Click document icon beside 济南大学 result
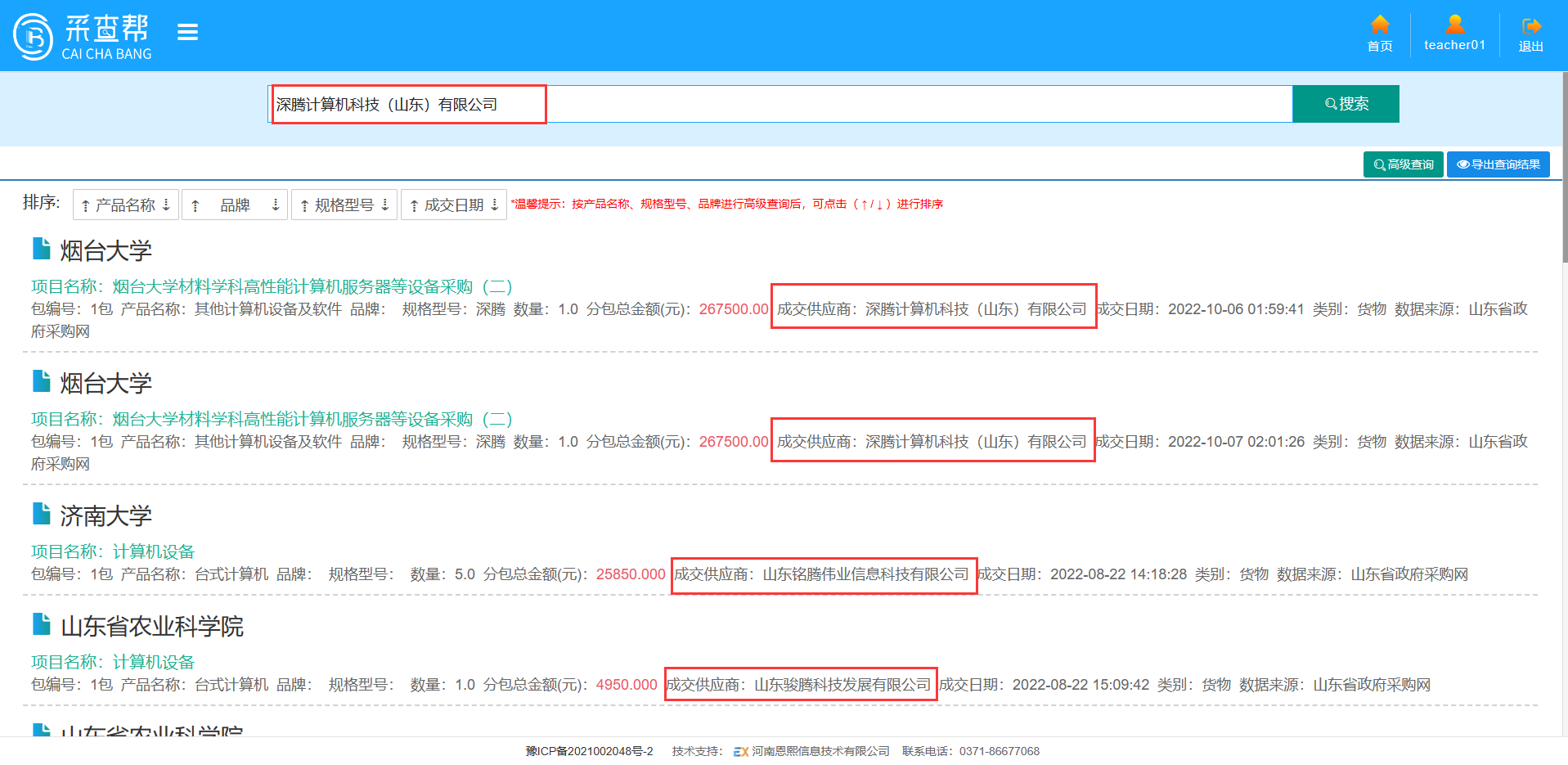 tap(41, 513)
